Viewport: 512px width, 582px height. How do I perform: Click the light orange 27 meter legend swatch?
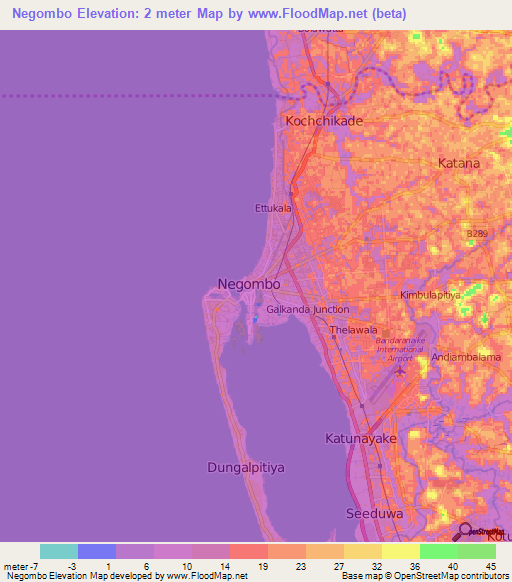(363, 552)
